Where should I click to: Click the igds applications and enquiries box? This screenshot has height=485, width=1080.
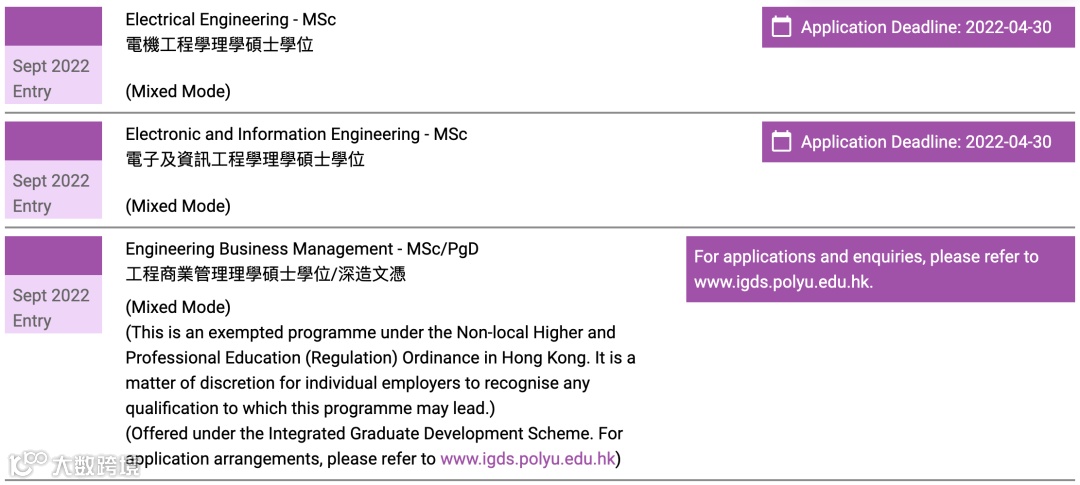880,269
